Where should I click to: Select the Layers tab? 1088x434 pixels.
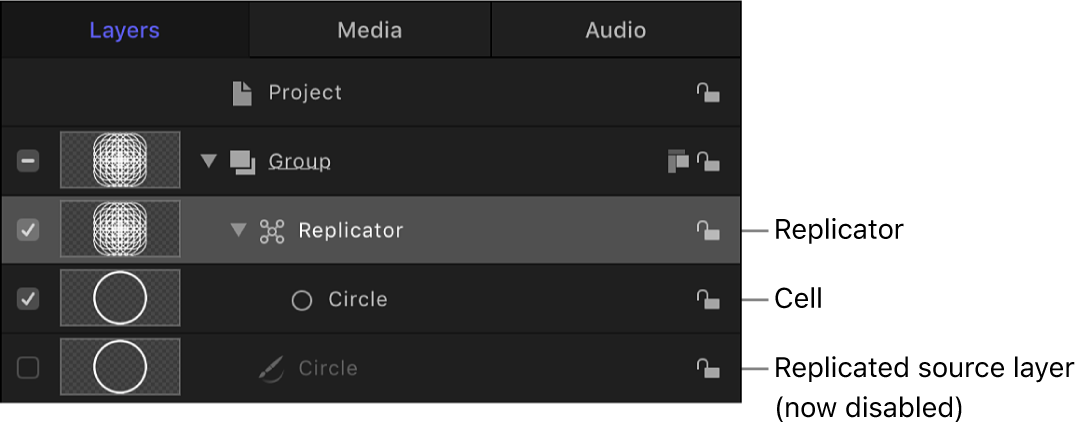click(x=124, y=30)
